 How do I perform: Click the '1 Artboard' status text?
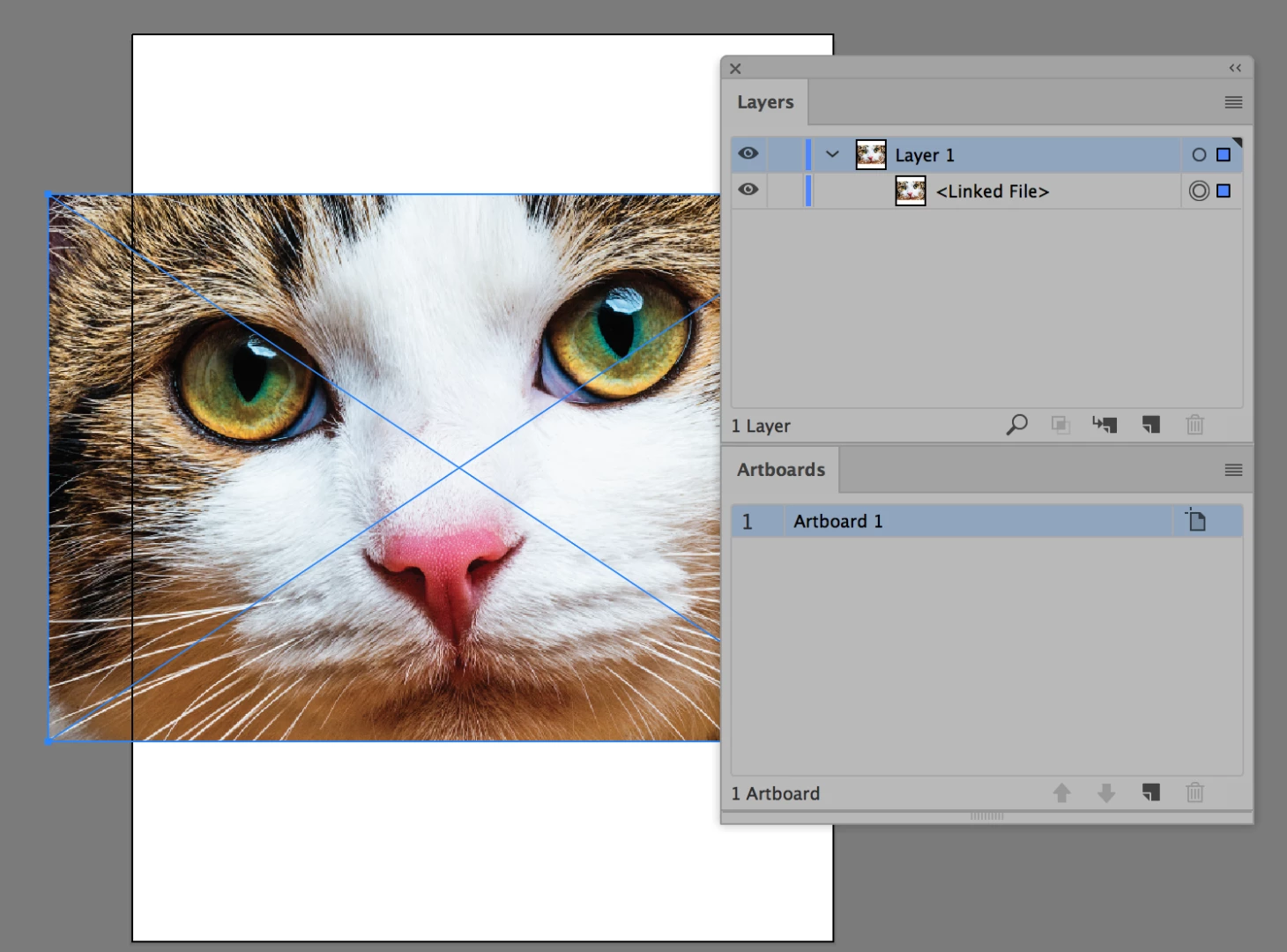click(x=776, y=793)
